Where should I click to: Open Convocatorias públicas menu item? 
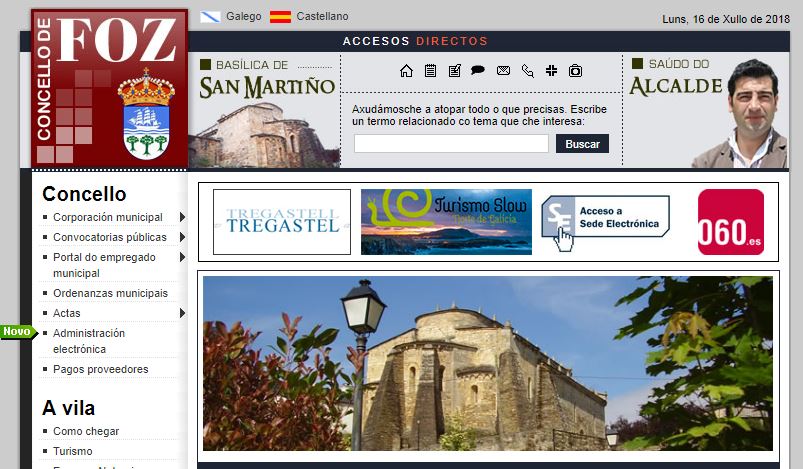pyautogui.click(x=110, y=237)
